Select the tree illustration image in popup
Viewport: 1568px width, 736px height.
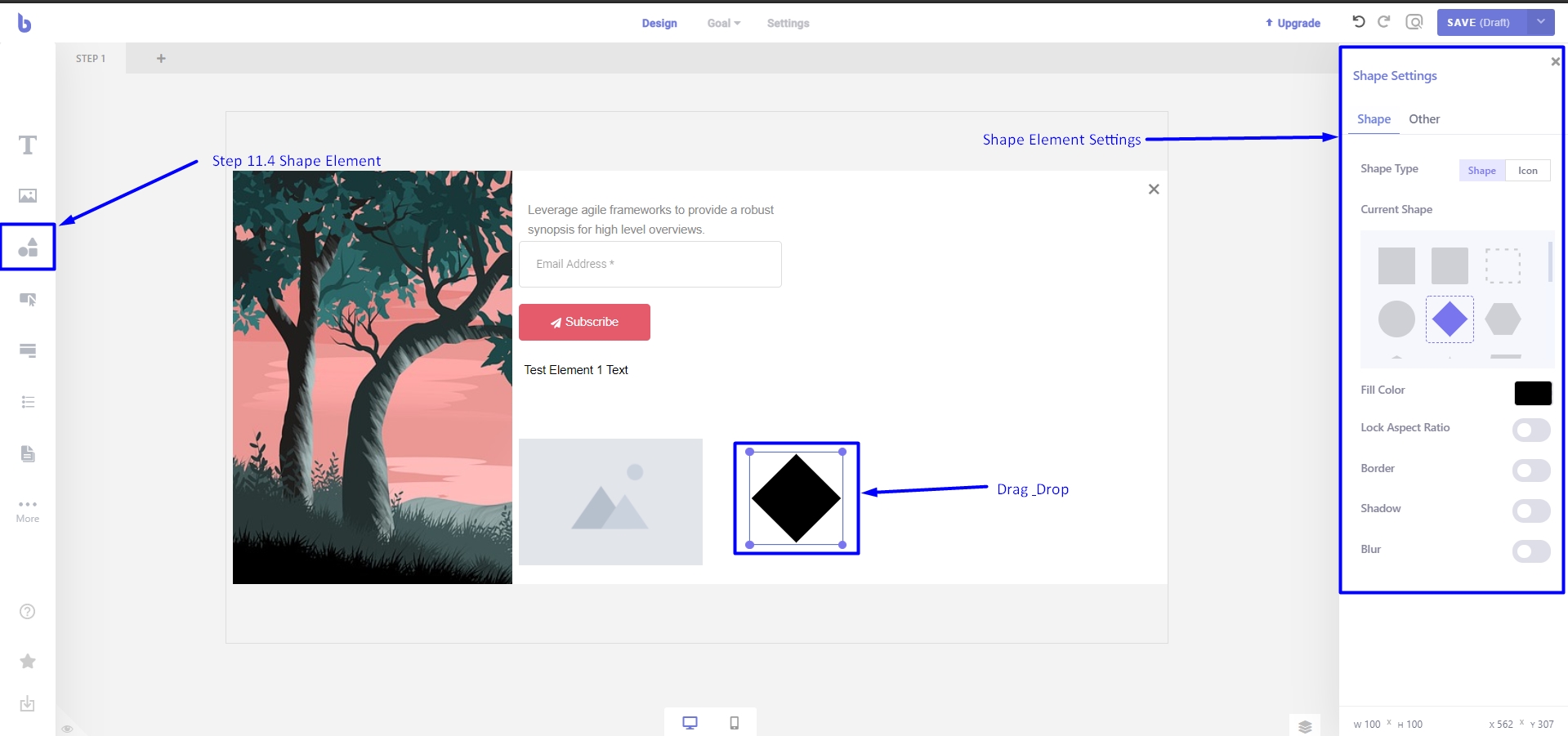373,377
